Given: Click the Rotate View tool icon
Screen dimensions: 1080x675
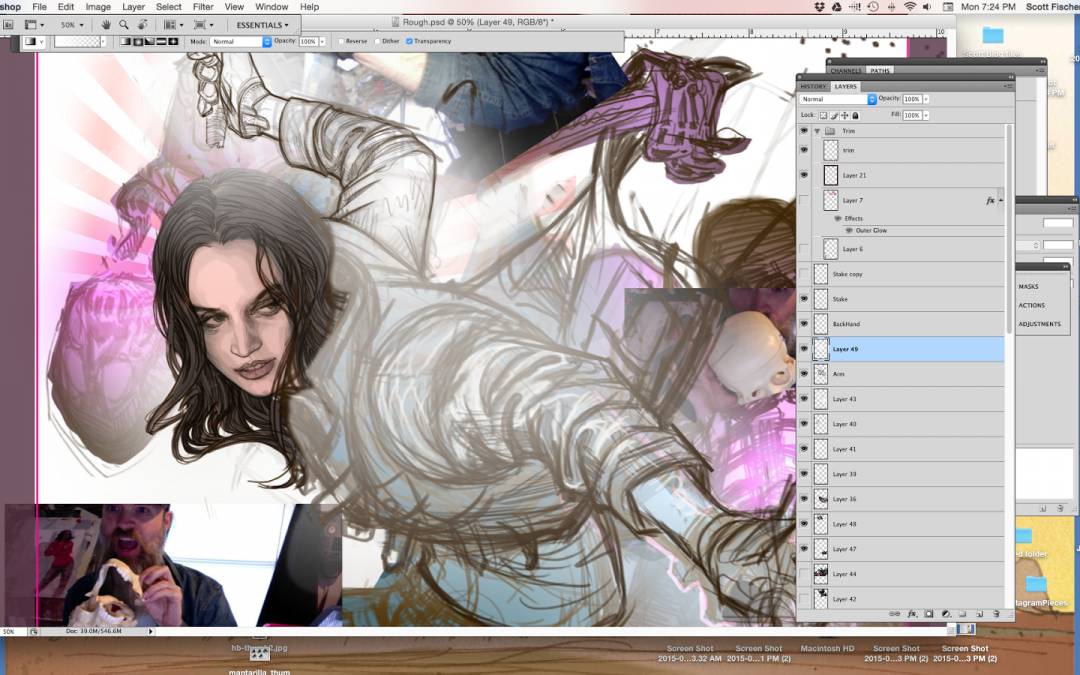Looking at the screenshot, I should pos(141,24).
